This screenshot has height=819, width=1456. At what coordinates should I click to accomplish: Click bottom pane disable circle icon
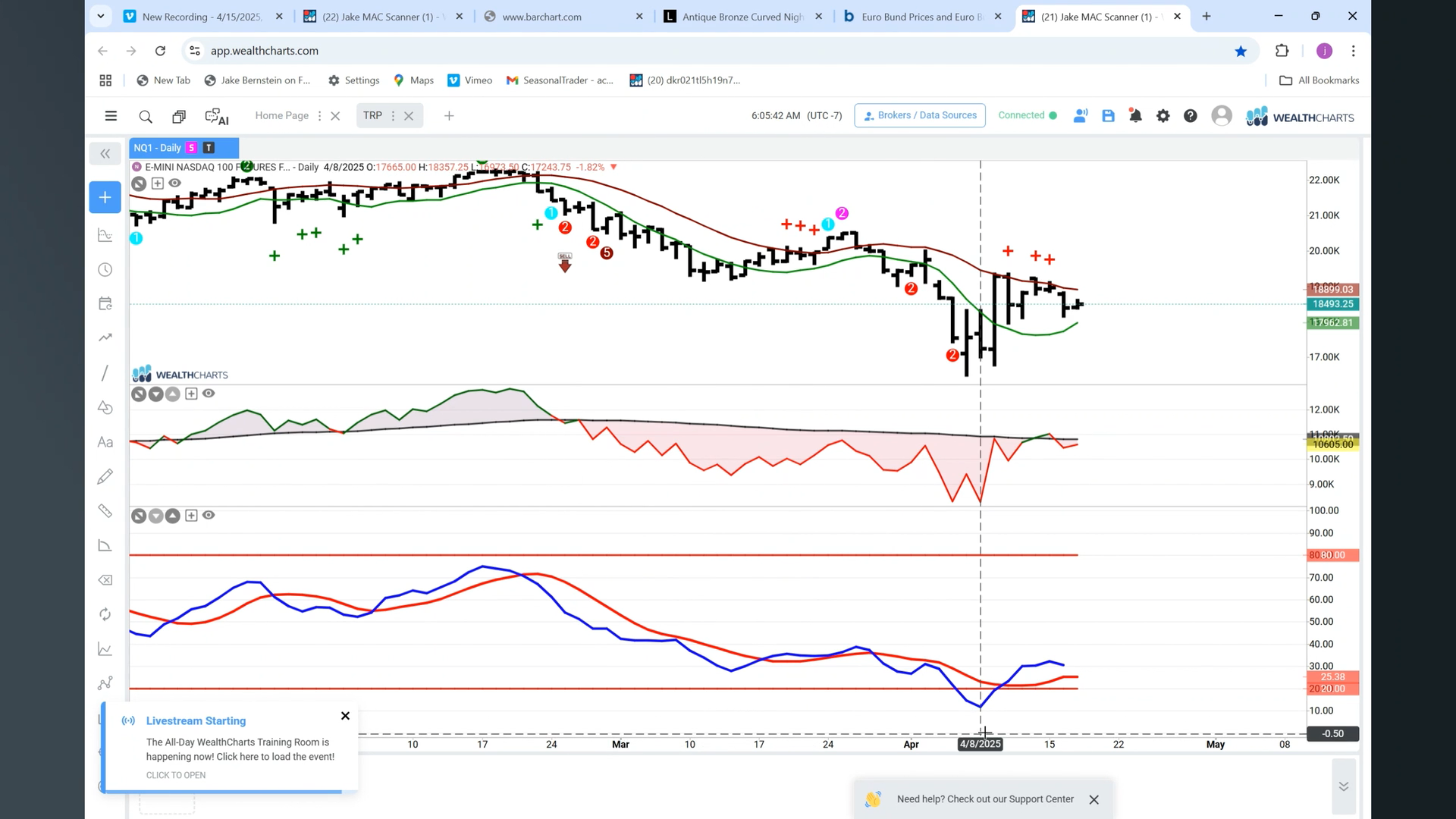(139, 516)
